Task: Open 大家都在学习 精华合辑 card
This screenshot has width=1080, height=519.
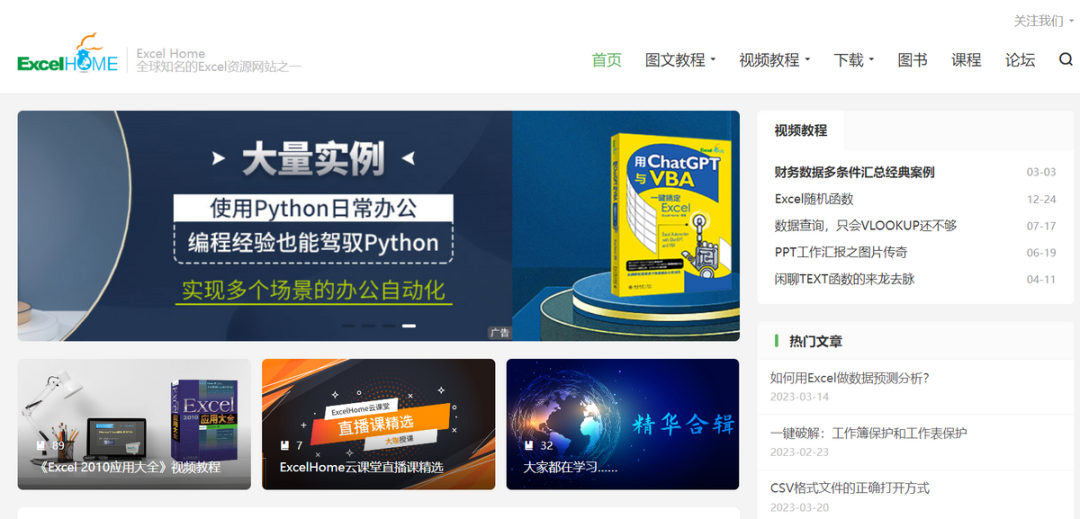Action: click(x=623, y=424)
